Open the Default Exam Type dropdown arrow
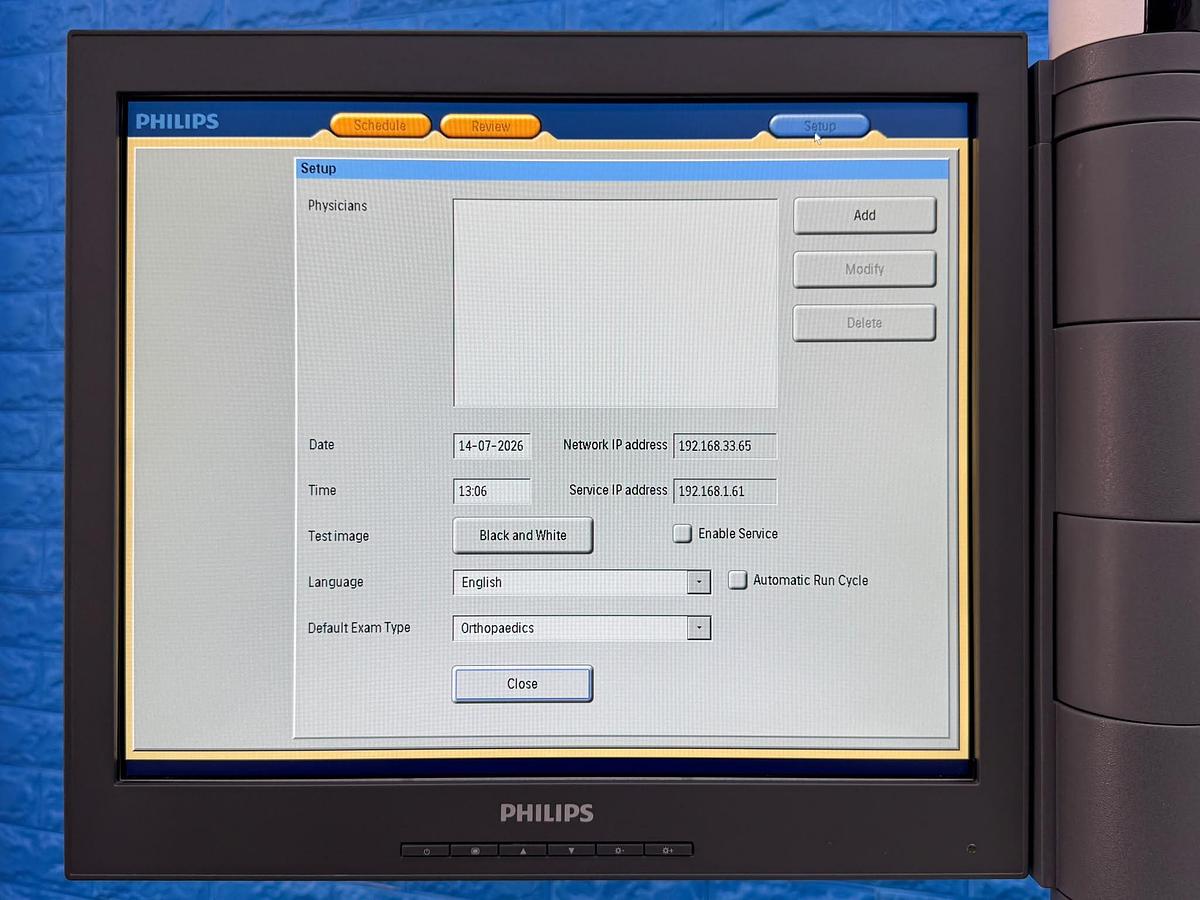The height and width of the screenshot is (900, 1200). (x=699, y=628)
